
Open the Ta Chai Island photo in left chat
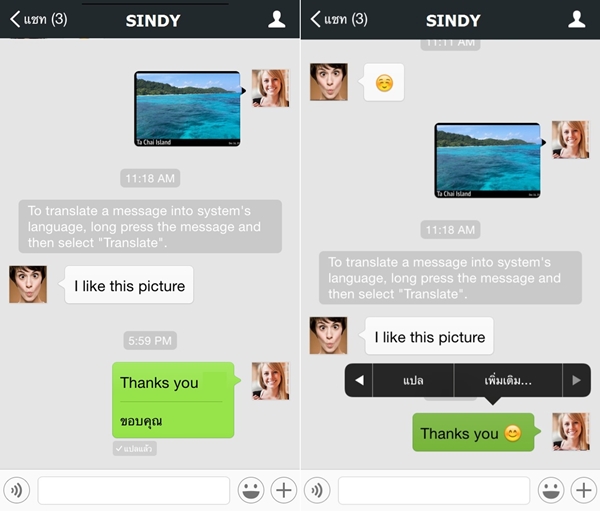tap(187, 108)
